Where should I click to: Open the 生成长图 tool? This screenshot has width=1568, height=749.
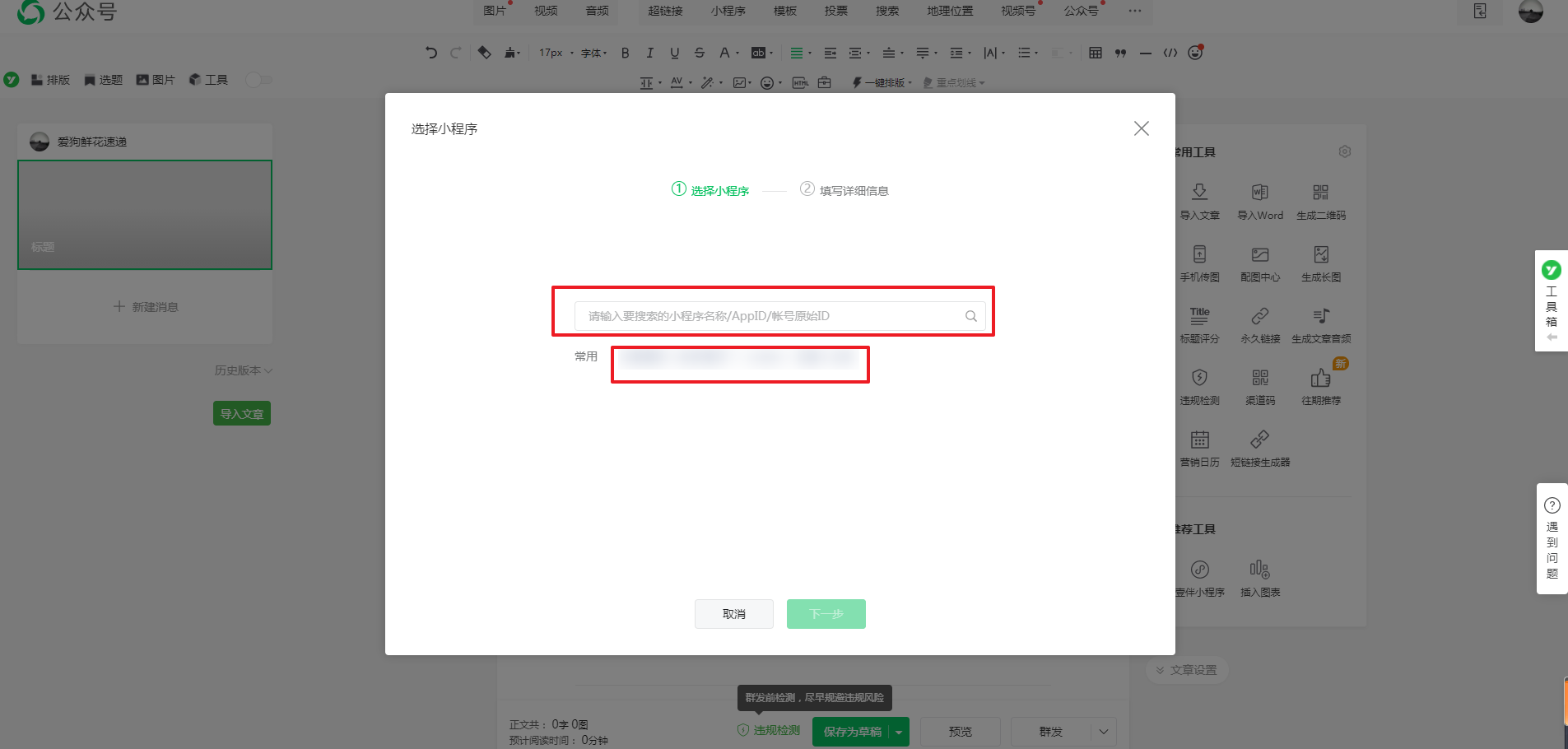(x=1321, y=263)
